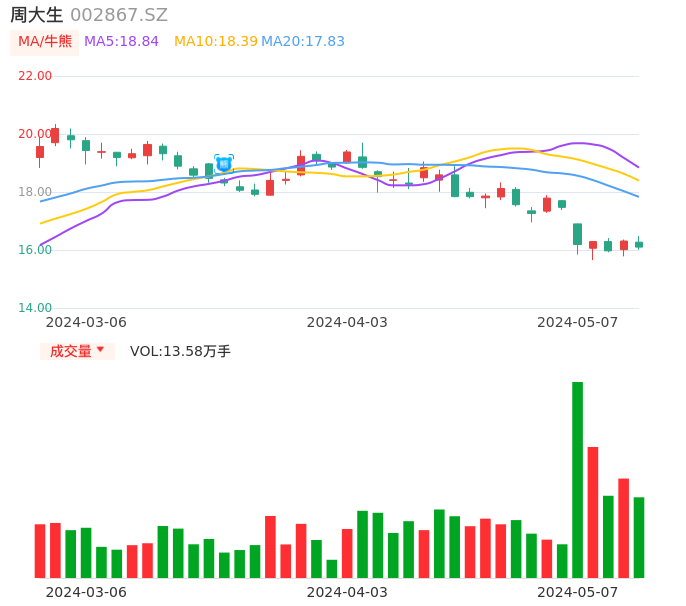This screenshot has height=606, width=686.
Task: Click the rightmost green volume bar
Action: pyautogui.click(x=639, y=537)
